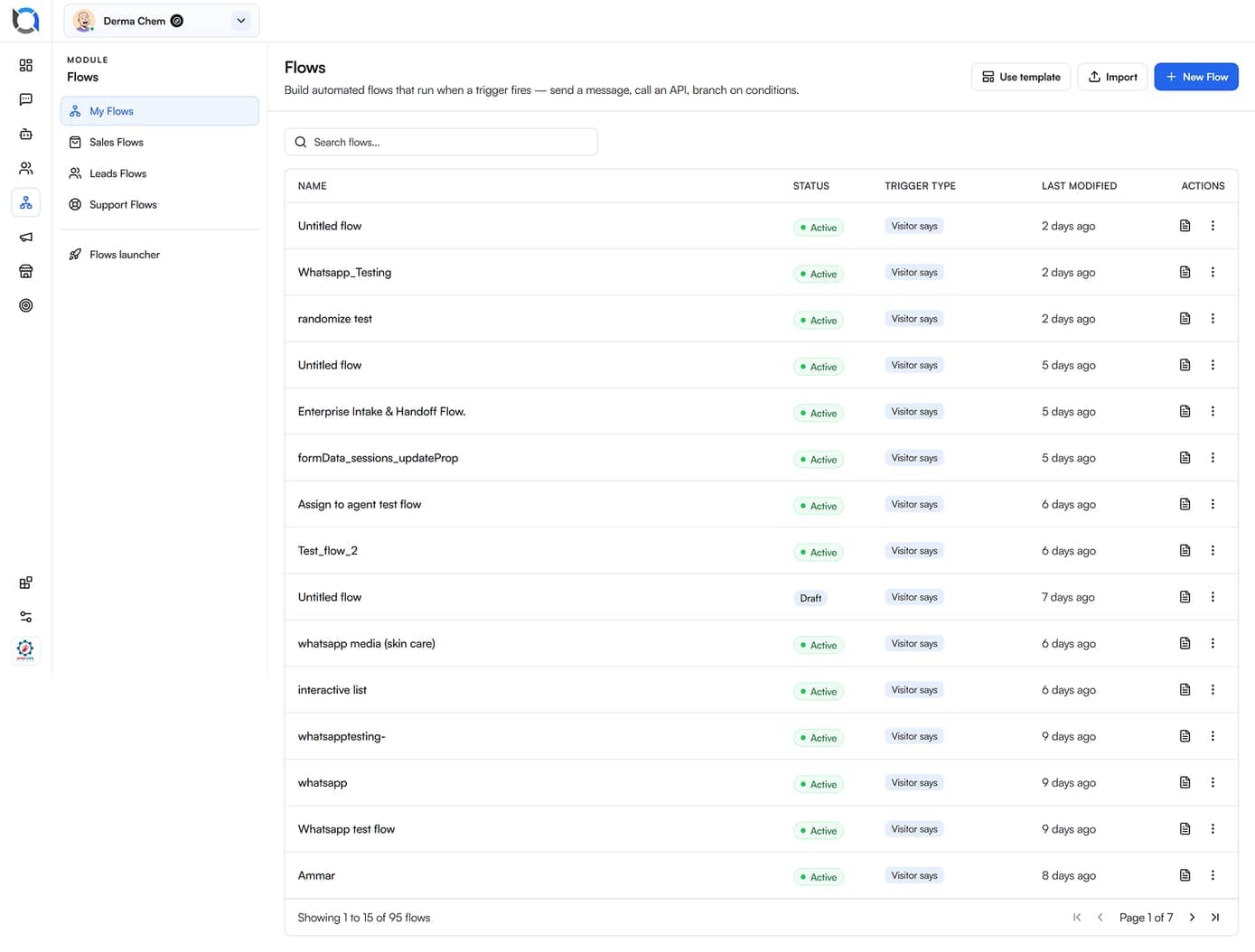Open Support Flows category
The width and height of the screenshot is (1255, 952).
pyautogui.click(x=160, y=205)
